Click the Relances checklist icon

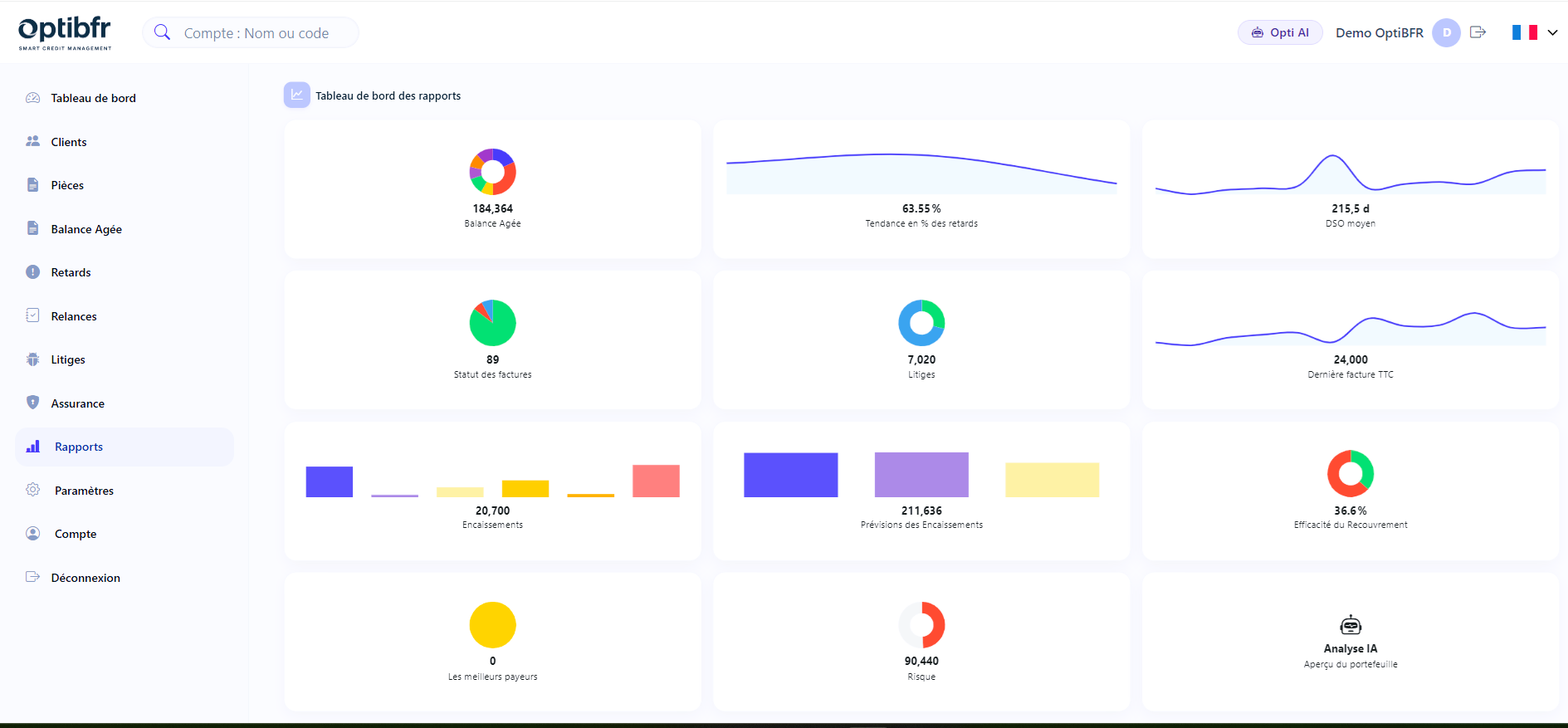pyautogui.click(x=32, y=315)
